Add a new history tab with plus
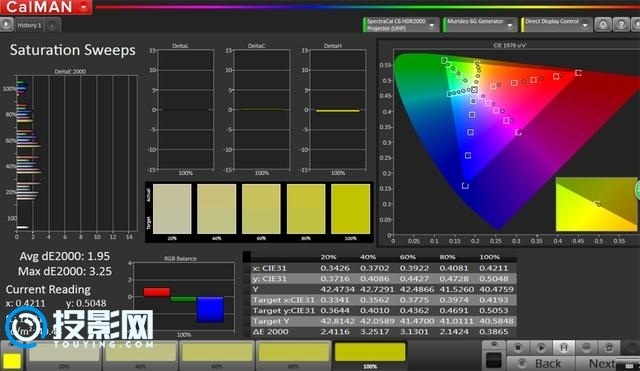This screenshot has height=371, width=640. point(52,25)
